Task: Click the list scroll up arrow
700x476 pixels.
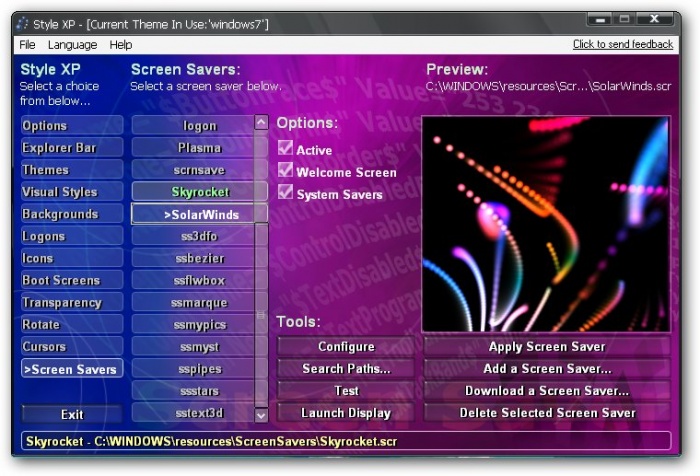Action: tap(261, 122)
